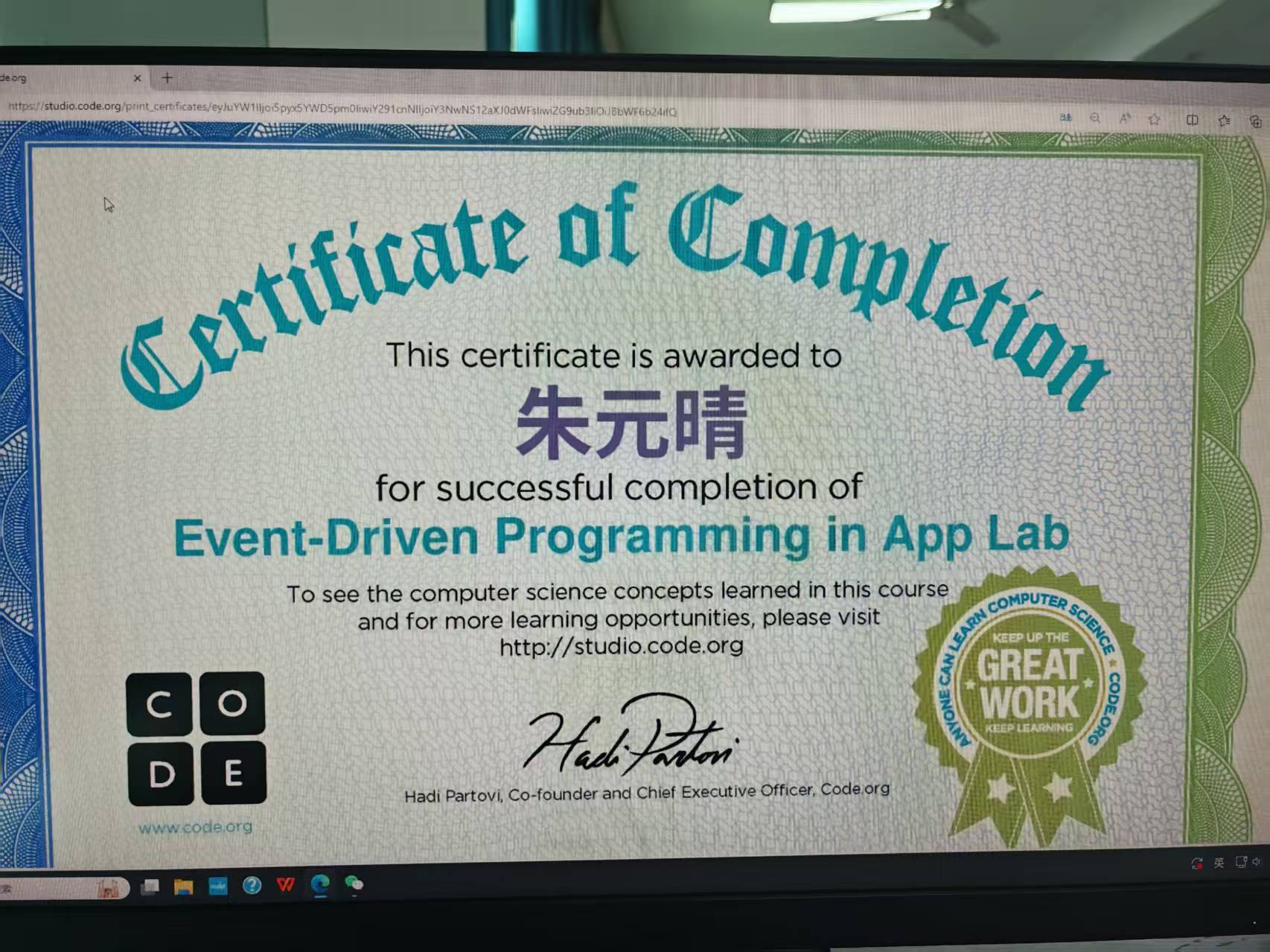
Task: Click the Hadi Partovi Co-founder caption
Action: (x=647, y=792)
